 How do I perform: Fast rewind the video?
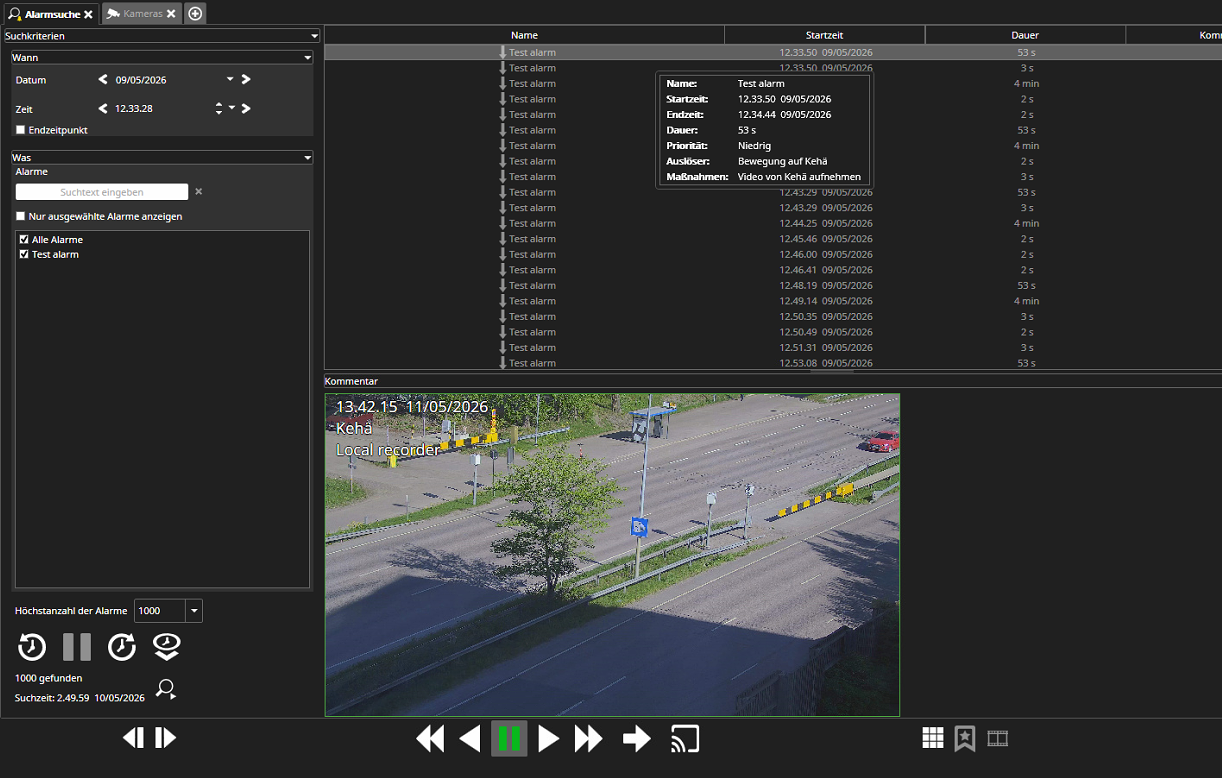pos(430,739)
